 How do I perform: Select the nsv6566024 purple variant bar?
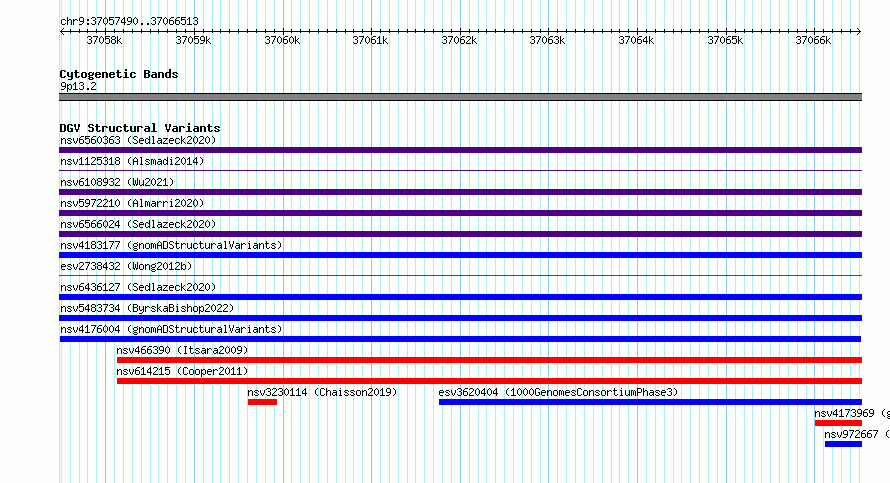[x=460, y=234]
